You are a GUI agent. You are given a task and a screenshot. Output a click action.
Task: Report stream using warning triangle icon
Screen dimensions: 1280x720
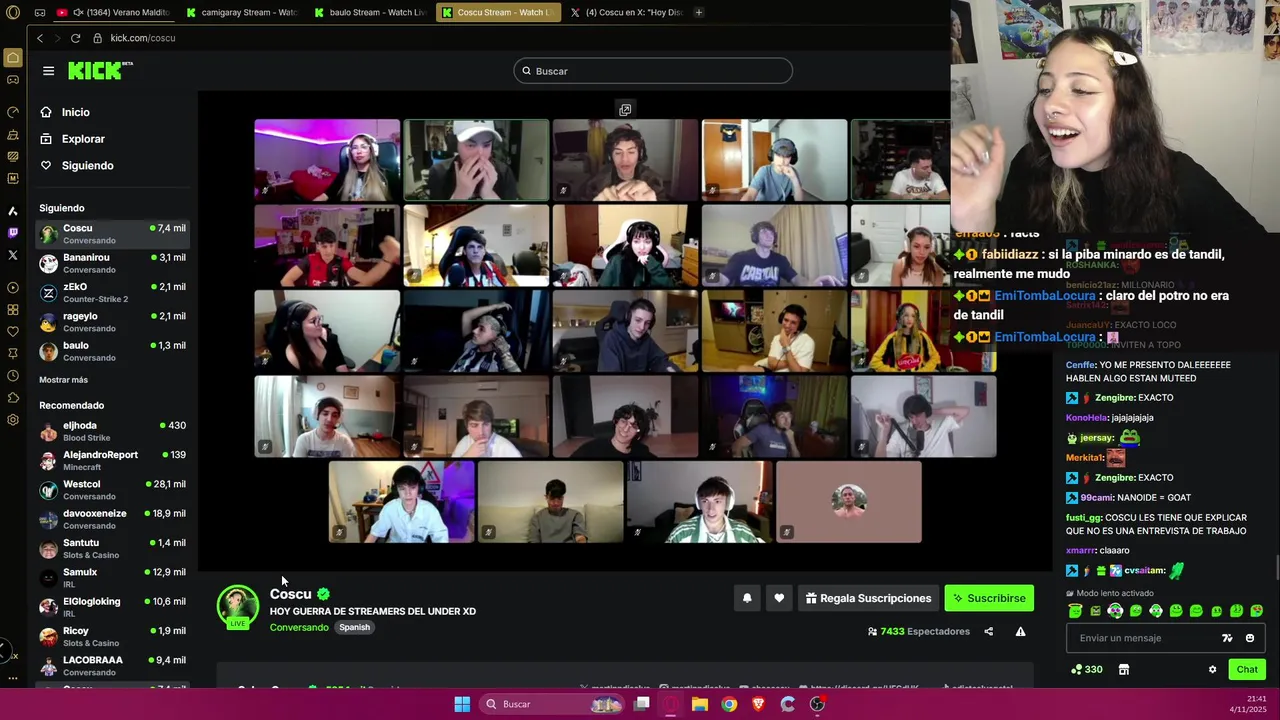pyautogui.click(x=1020, y=631)
